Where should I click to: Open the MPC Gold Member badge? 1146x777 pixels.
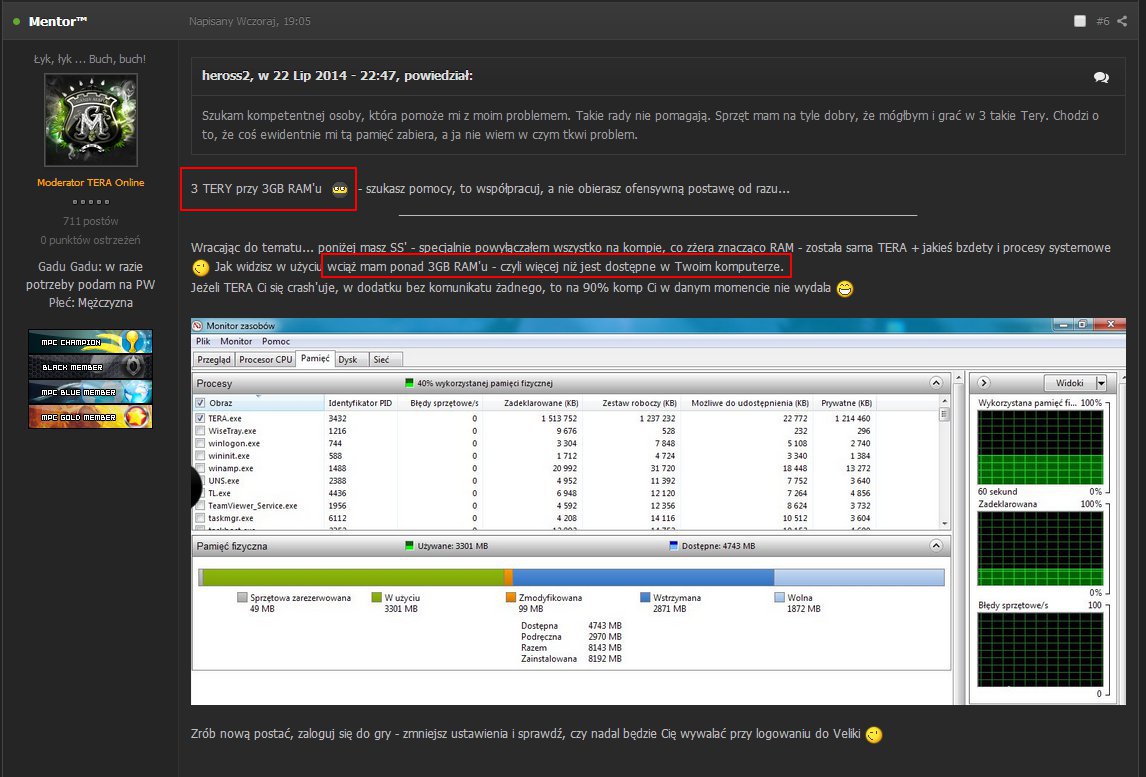point(90,417)
